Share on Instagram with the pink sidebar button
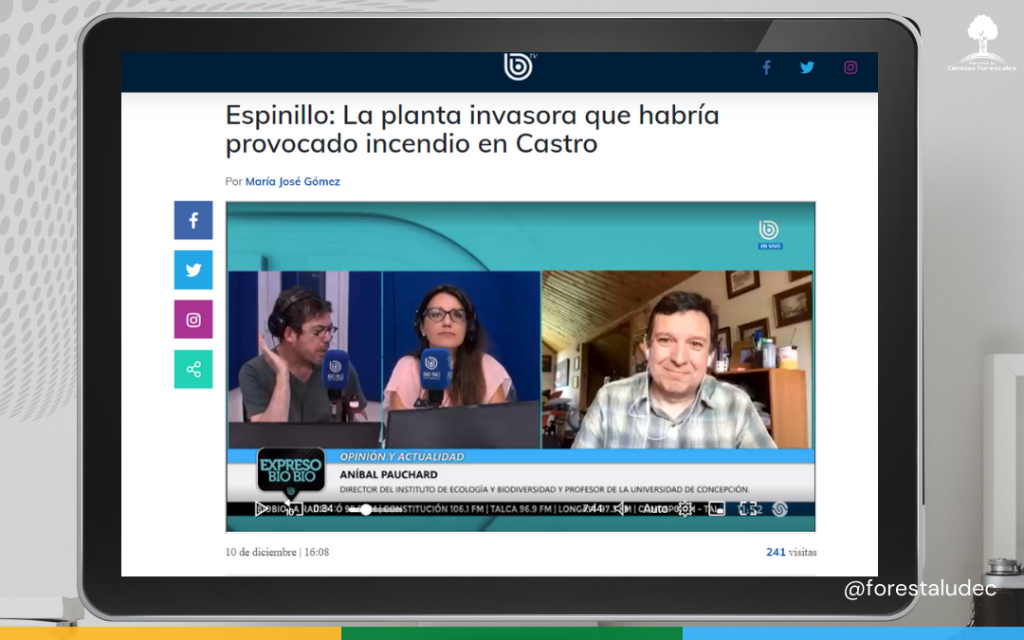Screen dimensions: 1024x640 193,319
